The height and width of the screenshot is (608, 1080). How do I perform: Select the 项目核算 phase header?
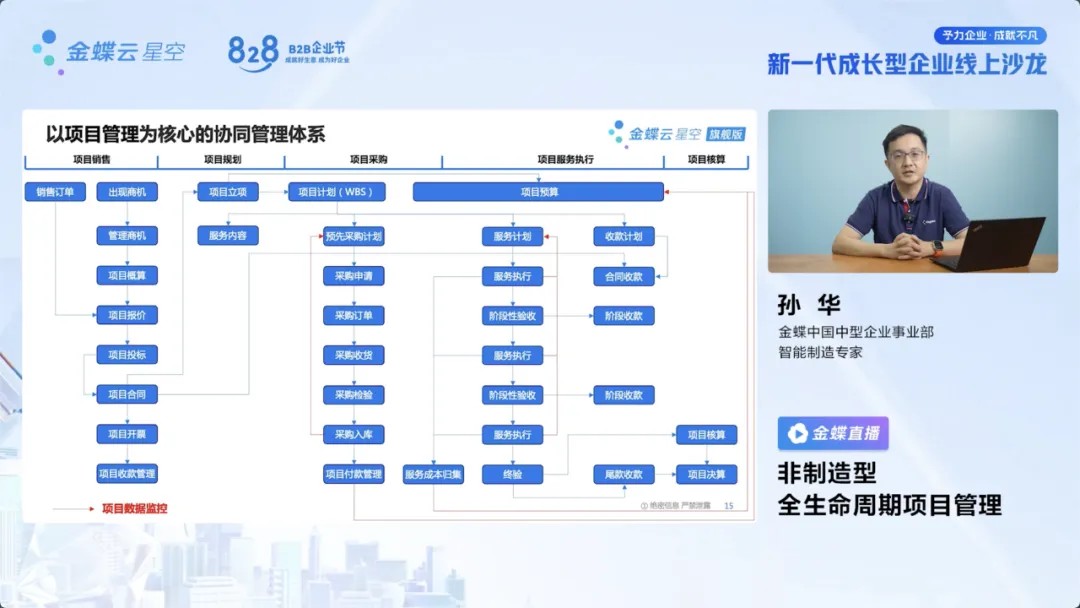pyautogui.click(x=707, y=159)
